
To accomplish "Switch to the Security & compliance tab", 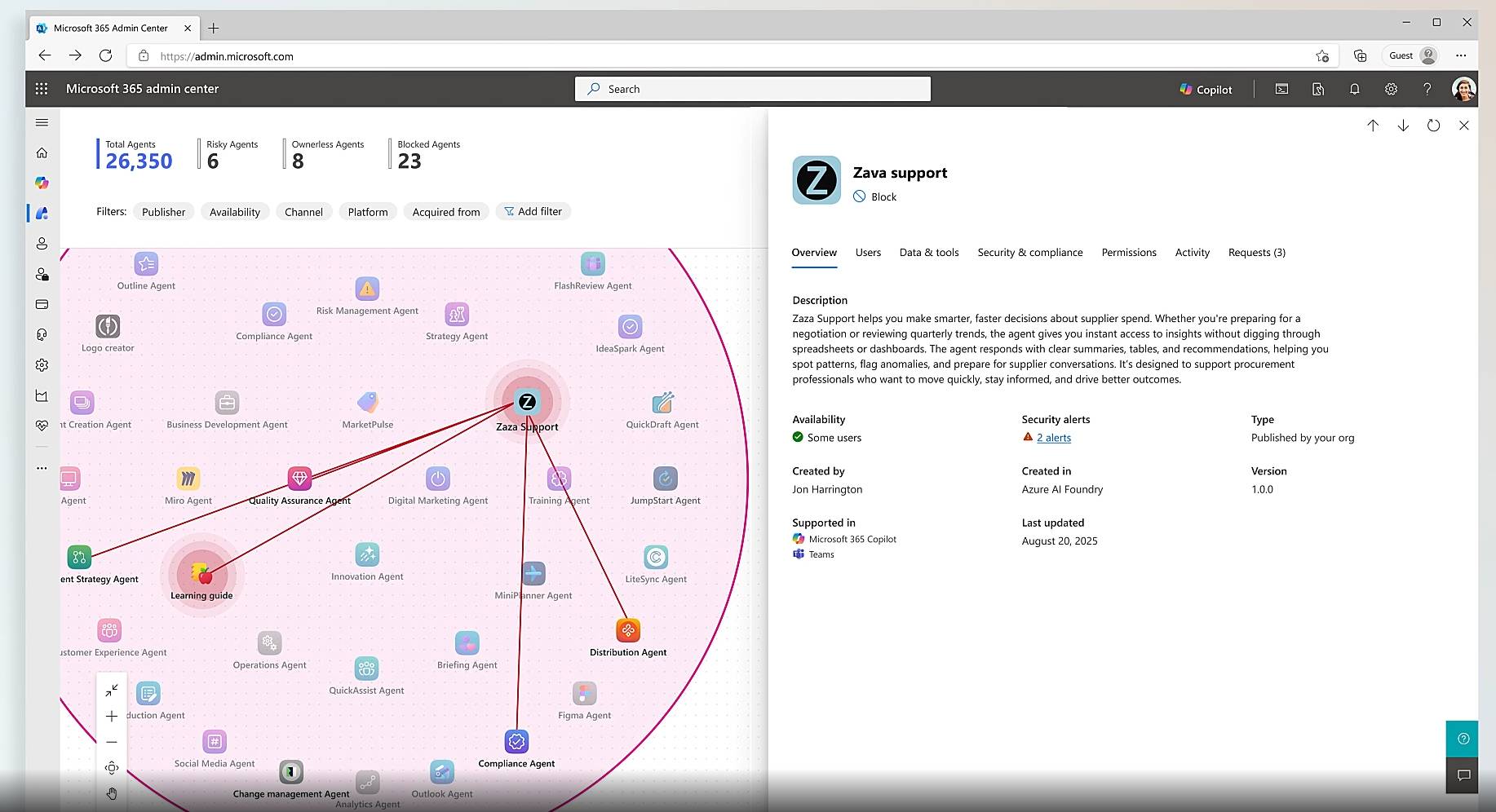I will [1029, 253].
